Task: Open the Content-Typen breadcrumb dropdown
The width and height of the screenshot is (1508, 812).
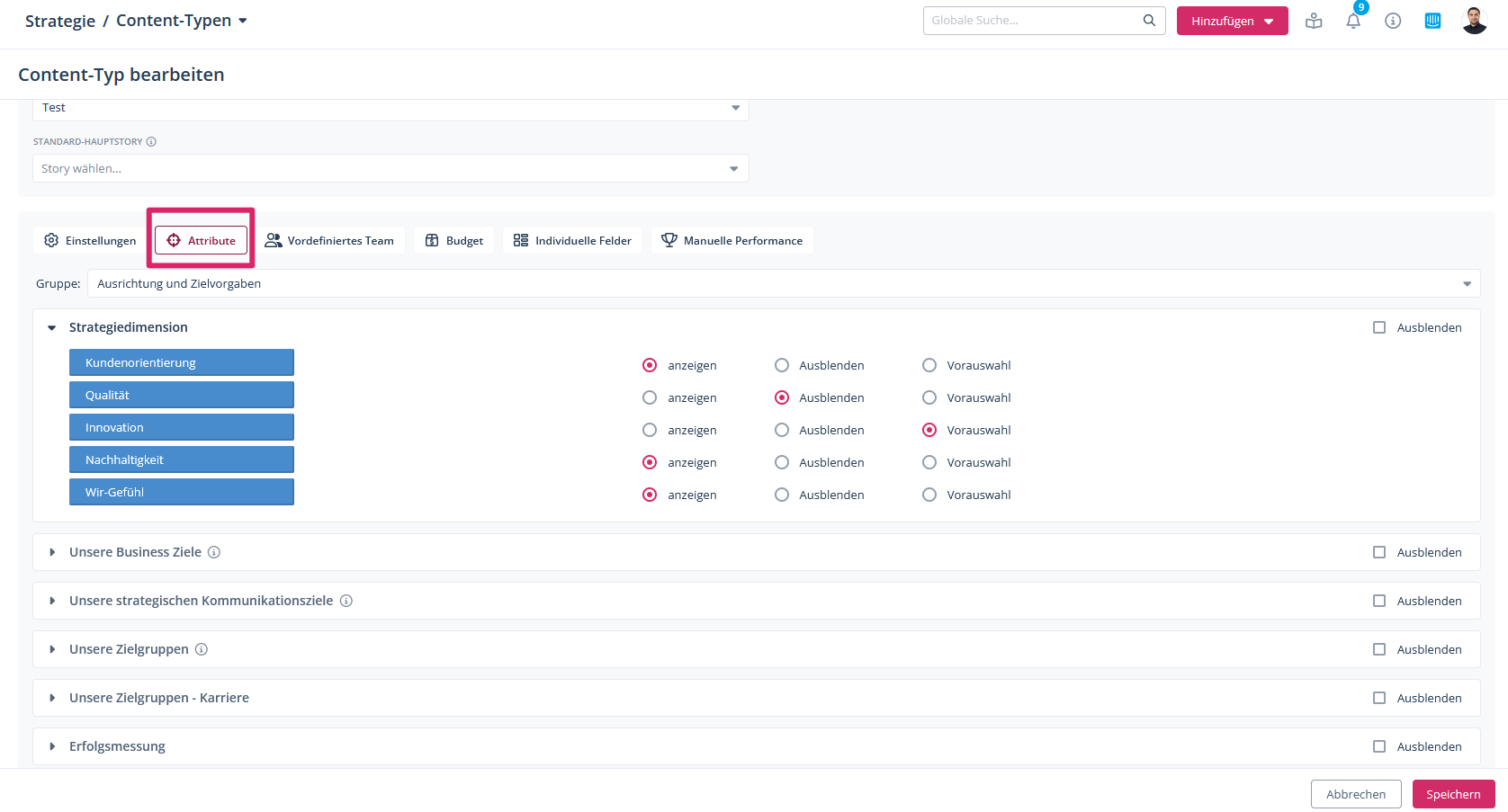Action: (182, 21)
